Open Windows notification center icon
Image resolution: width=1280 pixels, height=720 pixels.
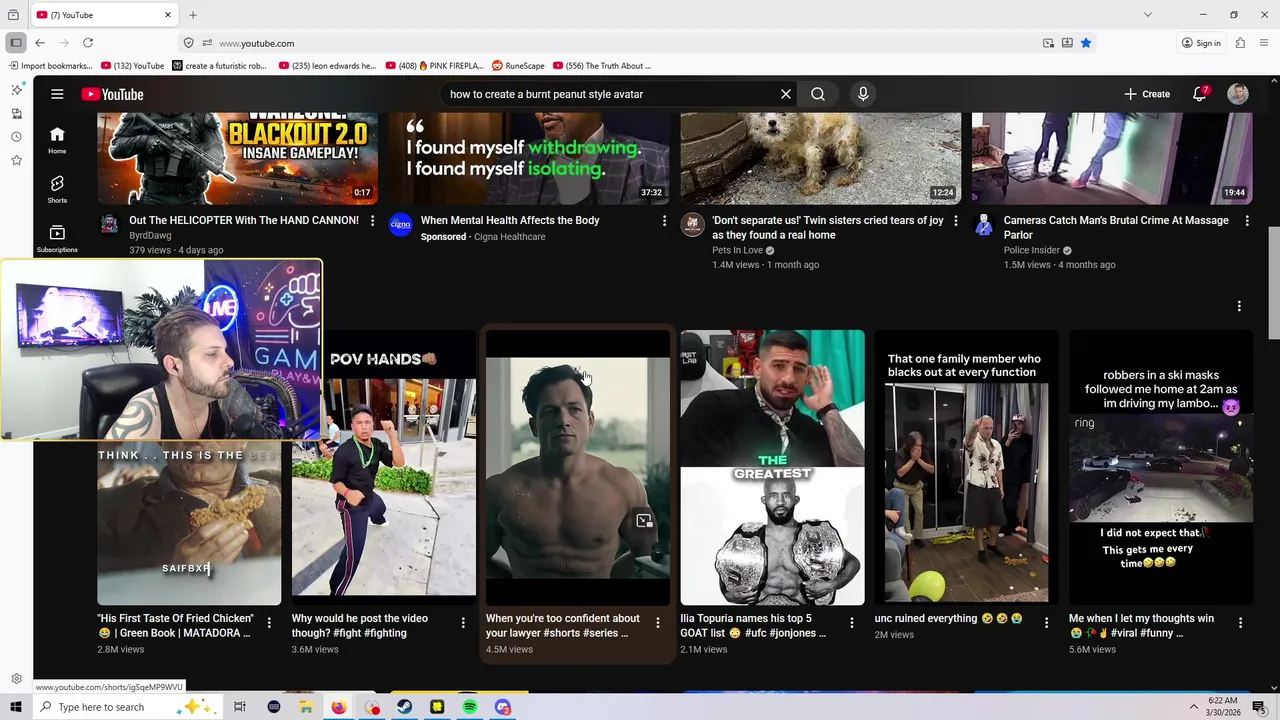[x=1259, y=707]
